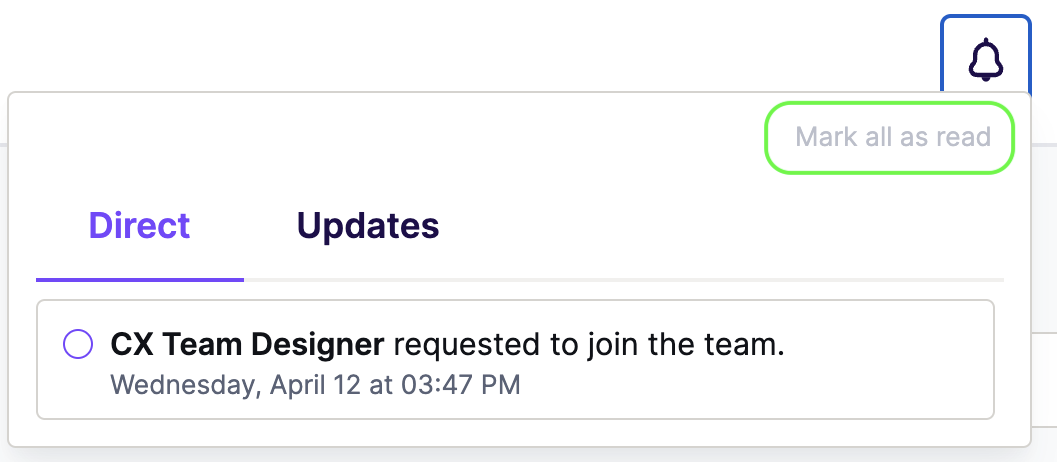Click the 03:47 PM time text
This screenshot has height=462, width=1057.
(x=461, y=385)
